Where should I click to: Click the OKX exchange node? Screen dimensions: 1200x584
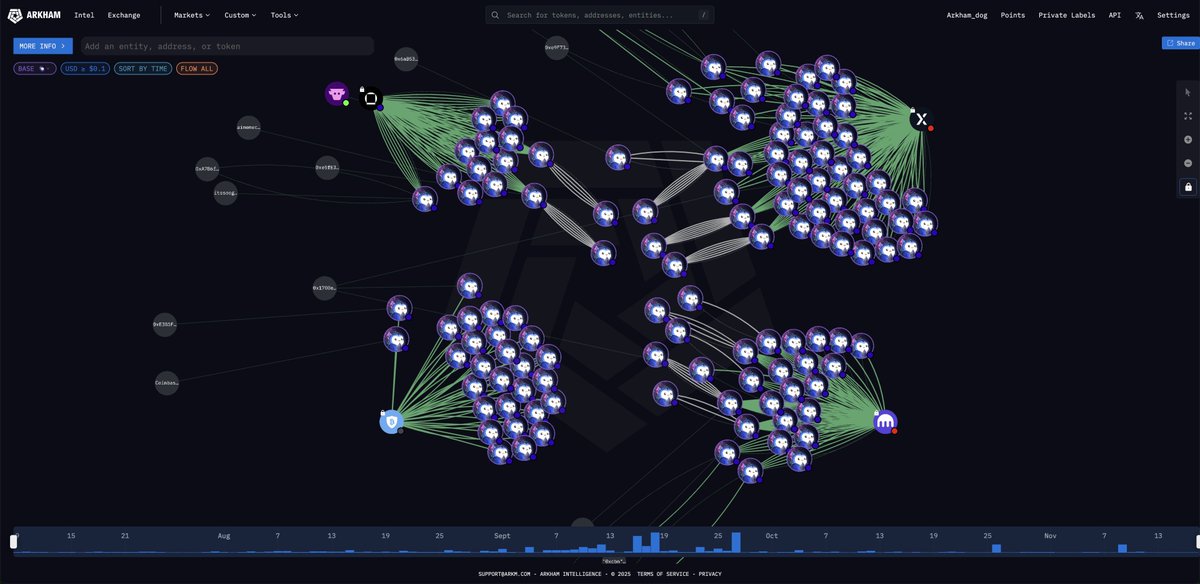click(x=921, y=119)
